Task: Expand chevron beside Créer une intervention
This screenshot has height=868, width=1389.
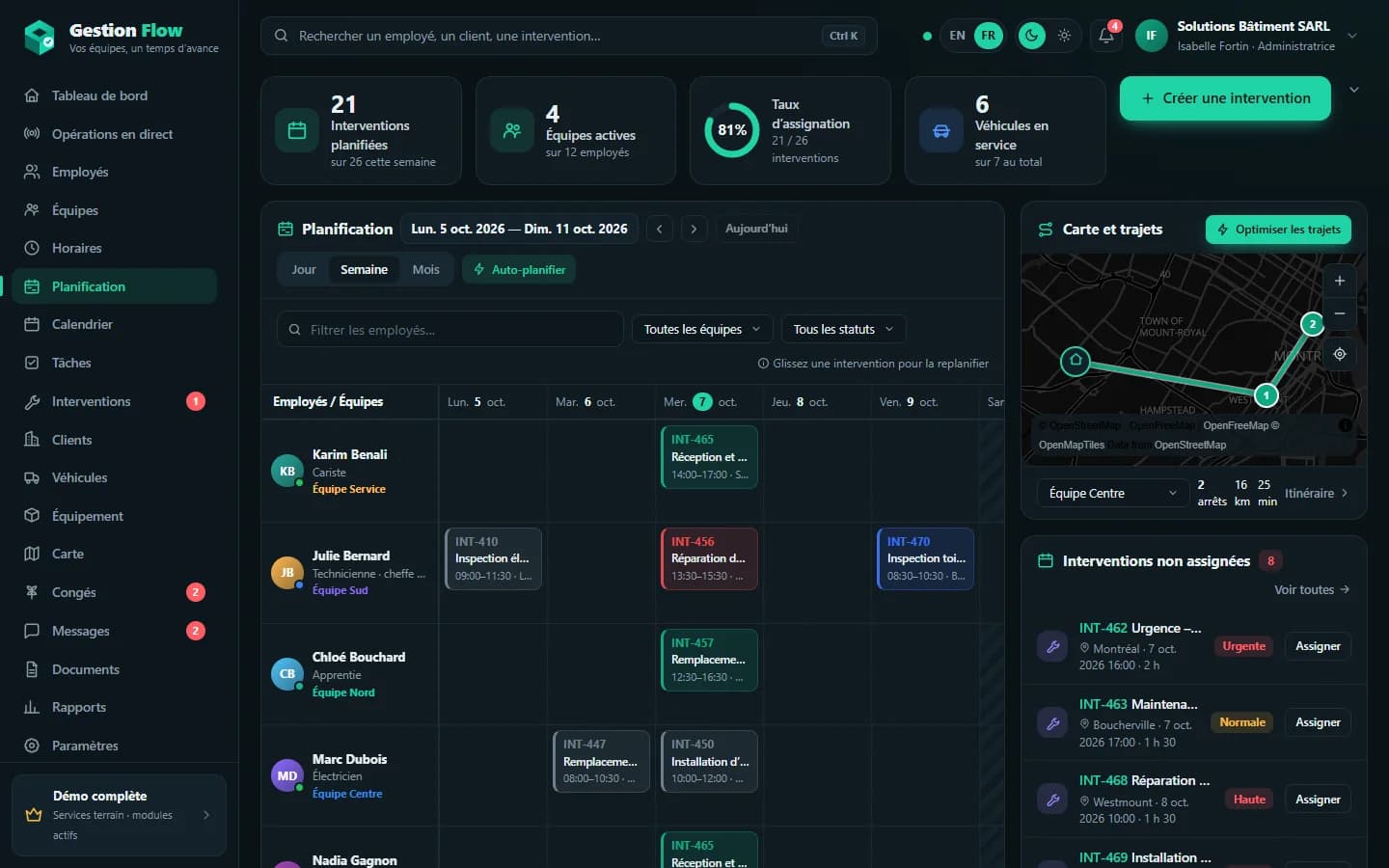Action: [x=1354, y=90]
